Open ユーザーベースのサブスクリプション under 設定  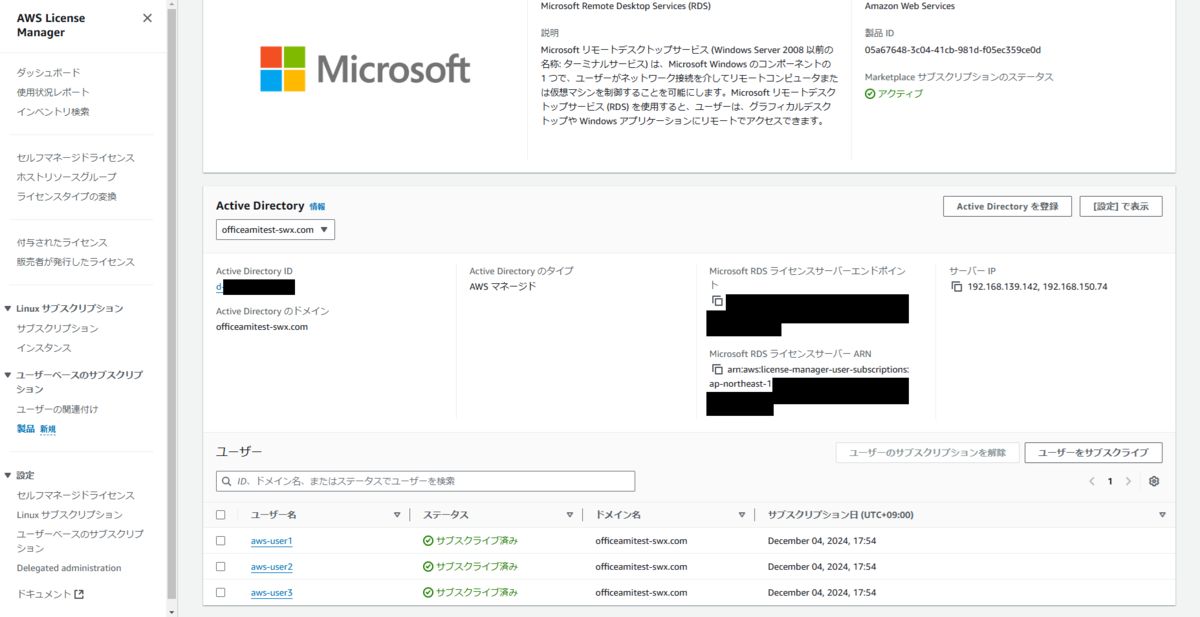click(x=80, y=541)
